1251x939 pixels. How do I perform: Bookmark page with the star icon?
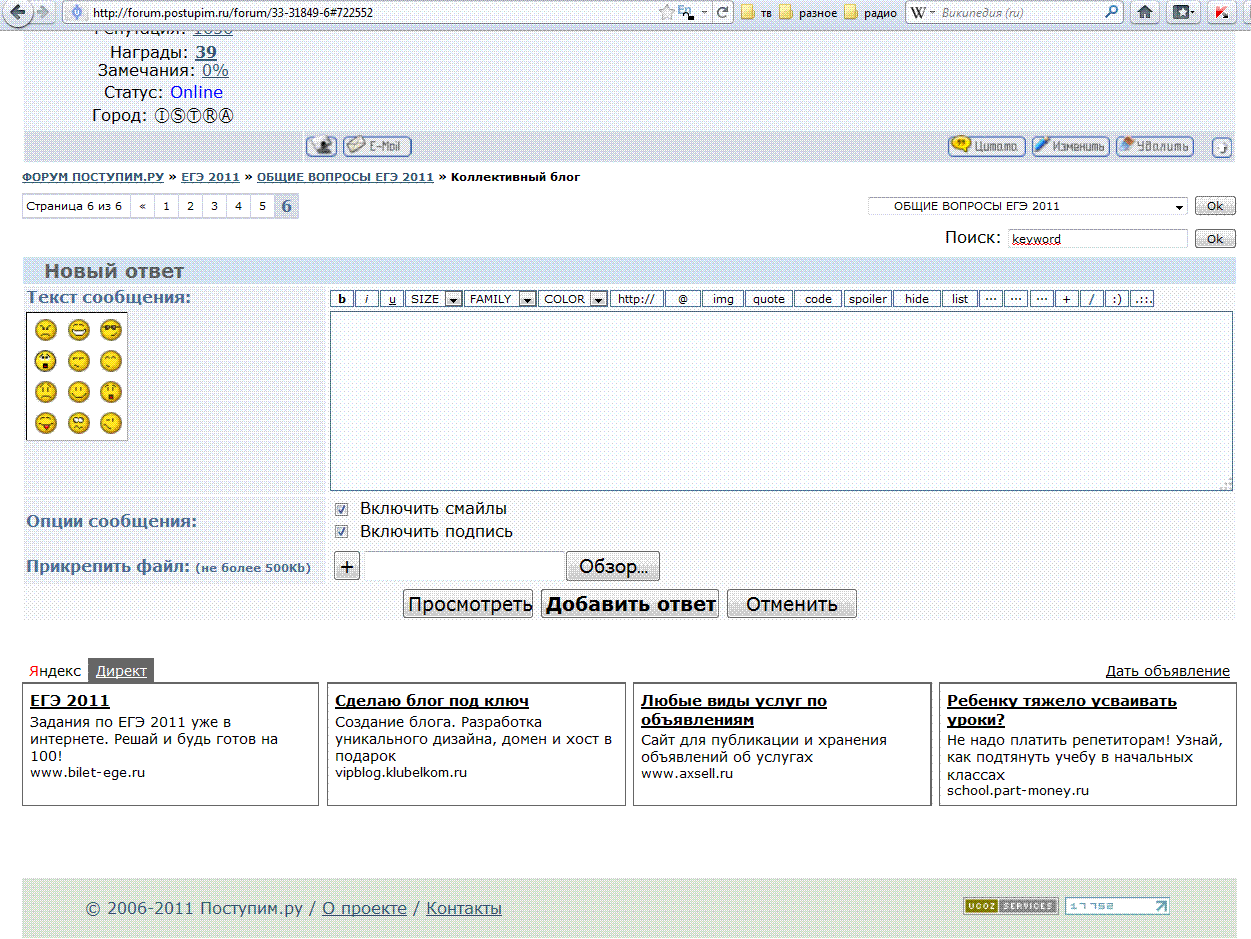667,13
